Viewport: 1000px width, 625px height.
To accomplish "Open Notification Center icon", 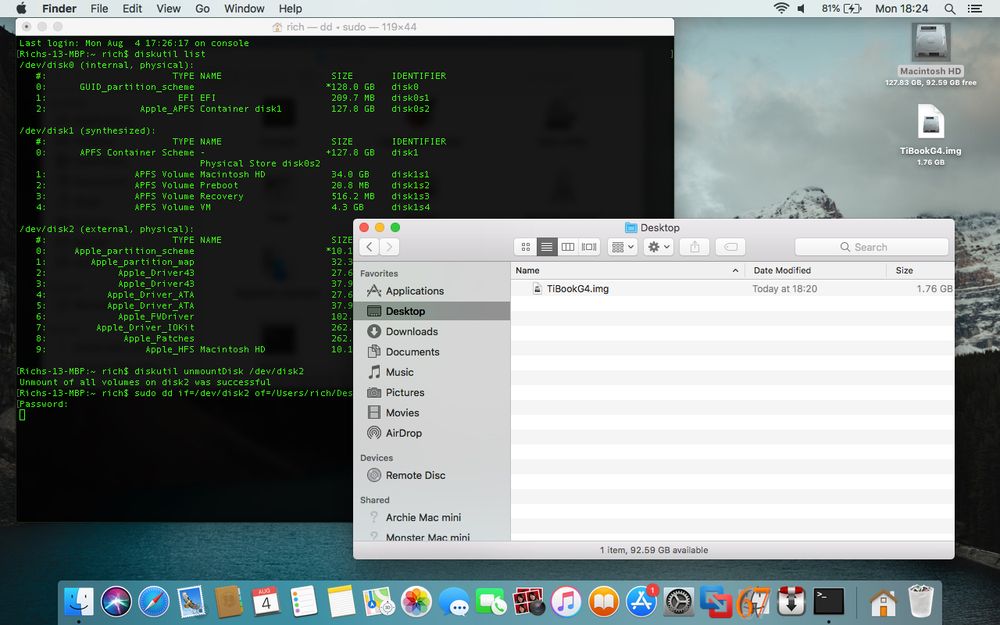I will pos(974,8).
